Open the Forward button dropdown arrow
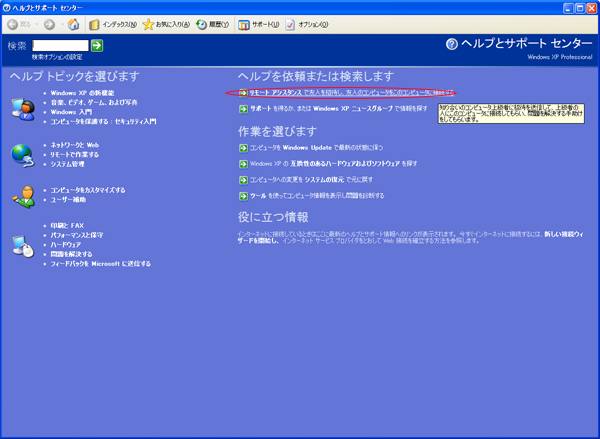 (62, 24)
